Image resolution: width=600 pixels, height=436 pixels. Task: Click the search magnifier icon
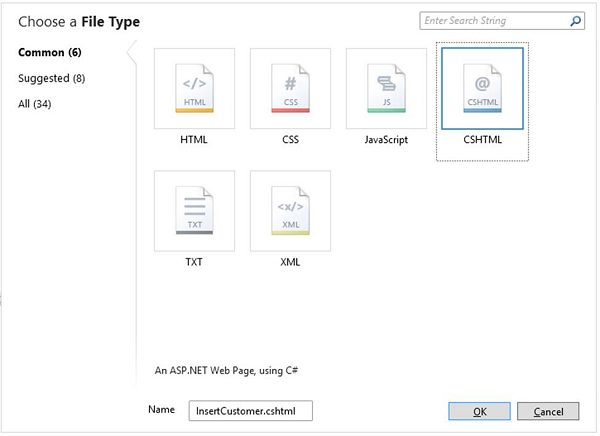point(576,21)
